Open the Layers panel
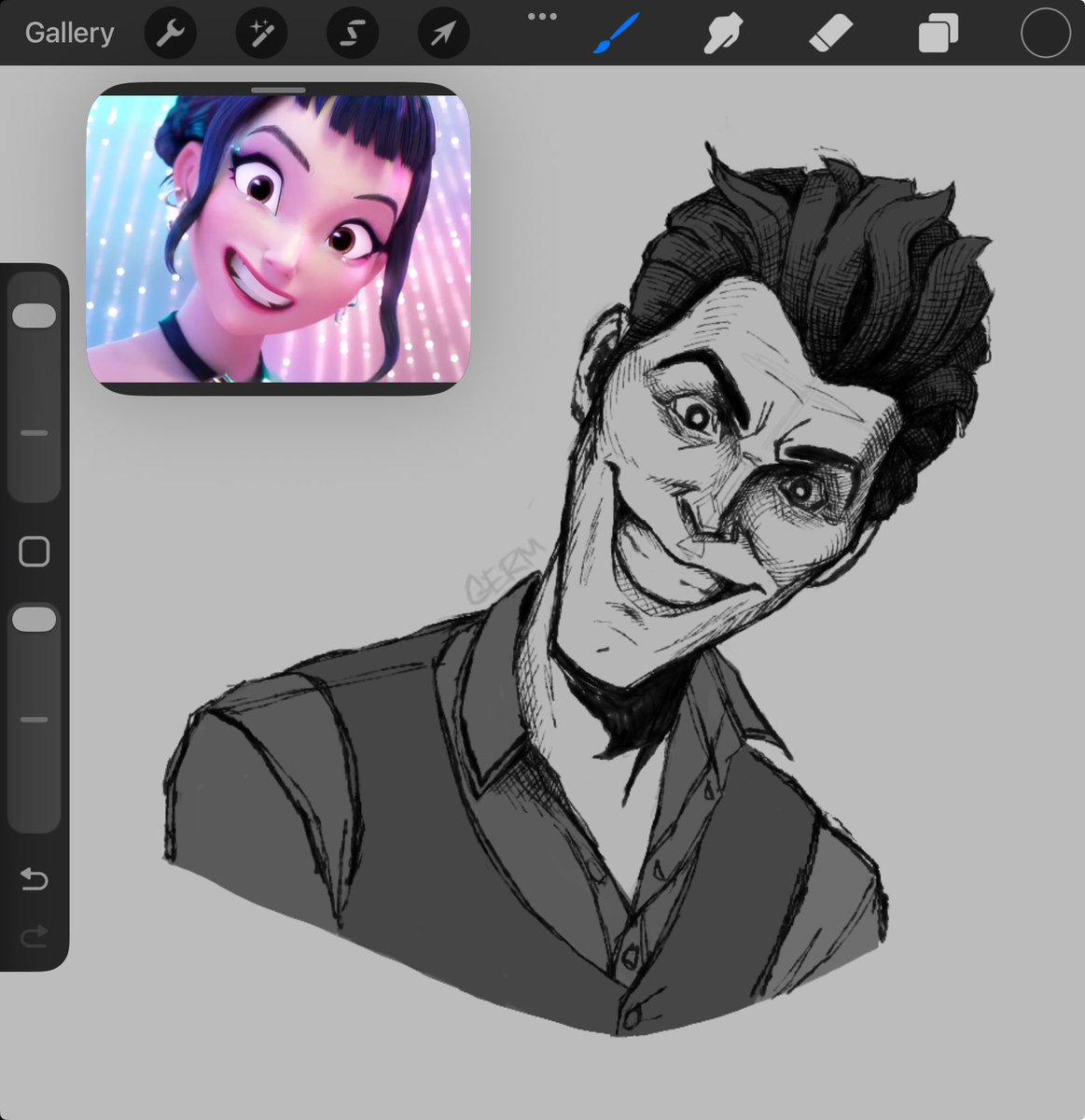 tap(938, 35)
